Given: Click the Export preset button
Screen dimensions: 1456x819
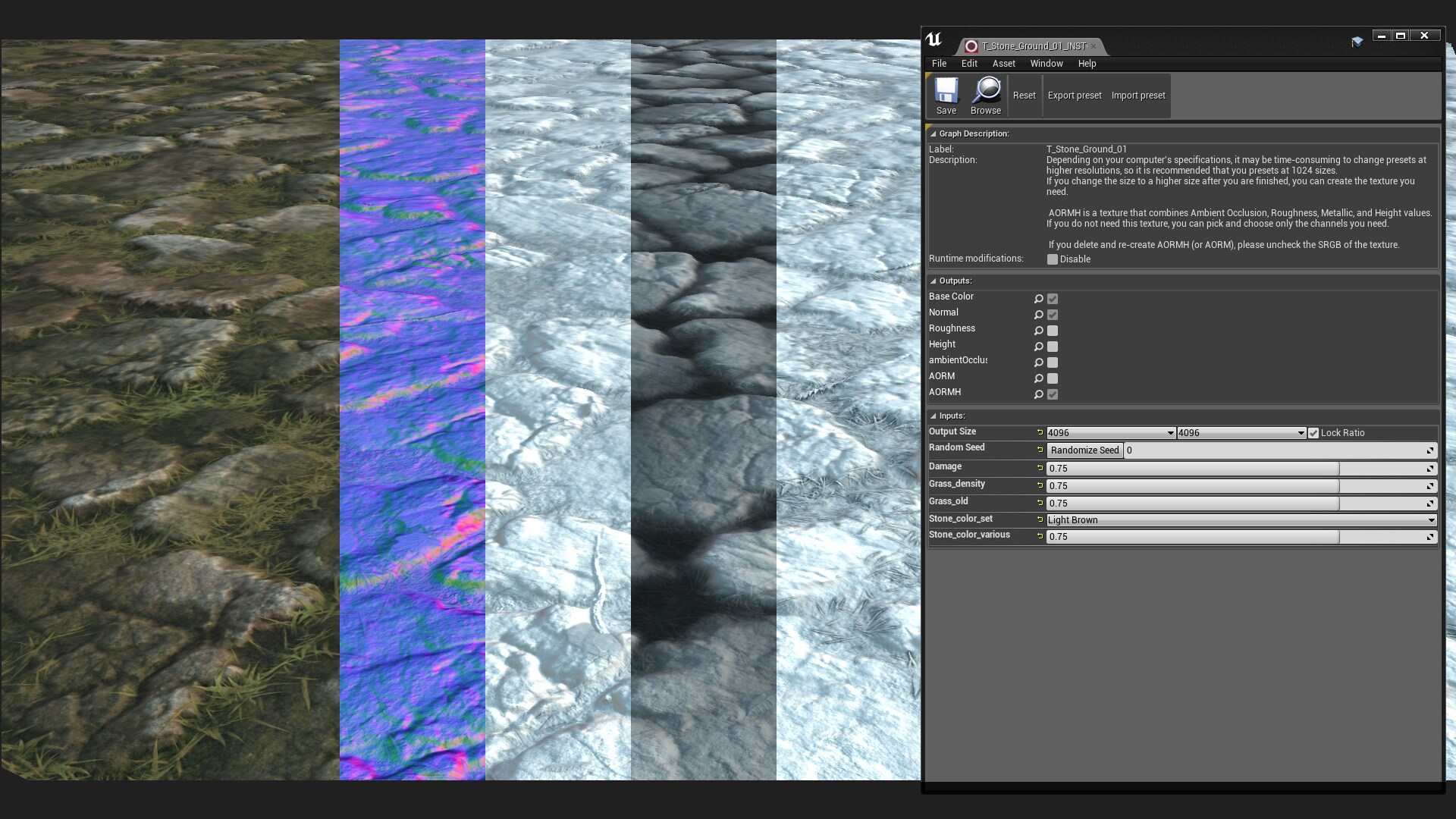Looking at the screenshot, I should 1074,96.
